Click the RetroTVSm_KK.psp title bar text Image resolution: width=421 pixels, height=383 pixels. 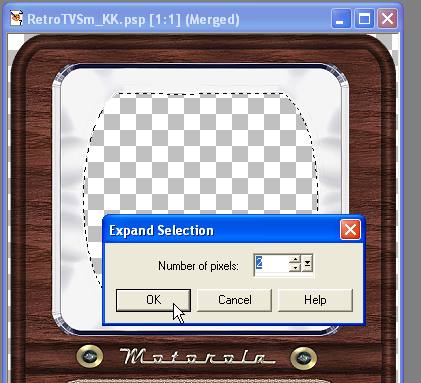133,19
